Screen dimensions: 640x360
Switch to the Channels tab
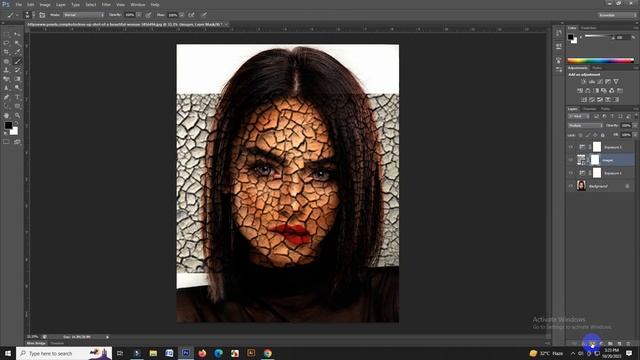click(x=589, y=109)
